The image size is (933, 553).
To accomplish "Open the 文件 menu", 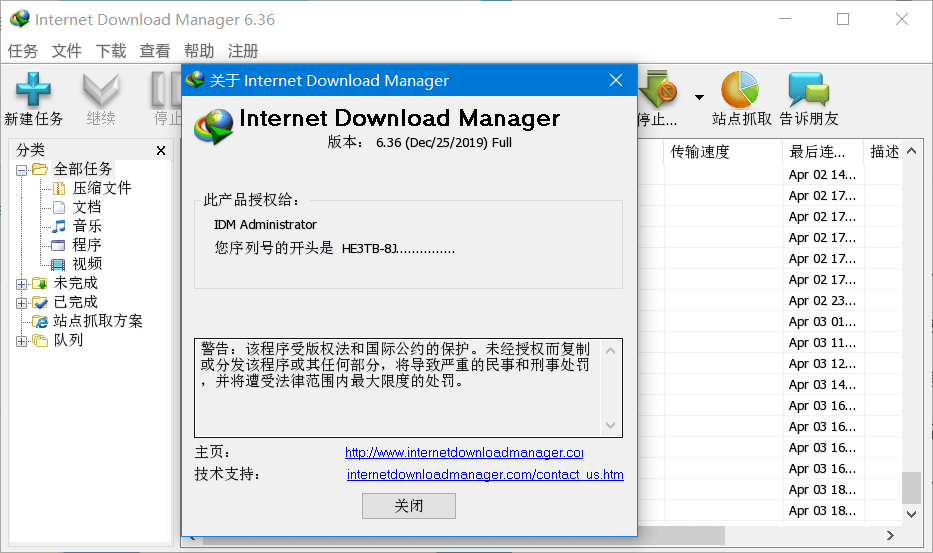I will pyautogui.click(x=67, y=51).
